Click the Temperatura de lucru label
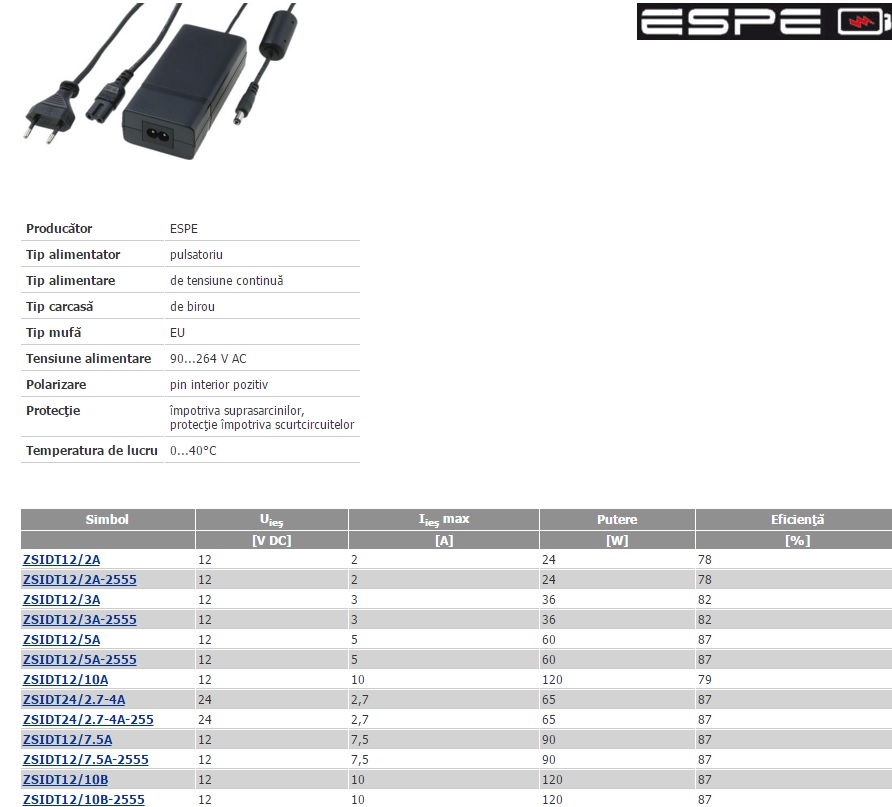 [92, 450]
